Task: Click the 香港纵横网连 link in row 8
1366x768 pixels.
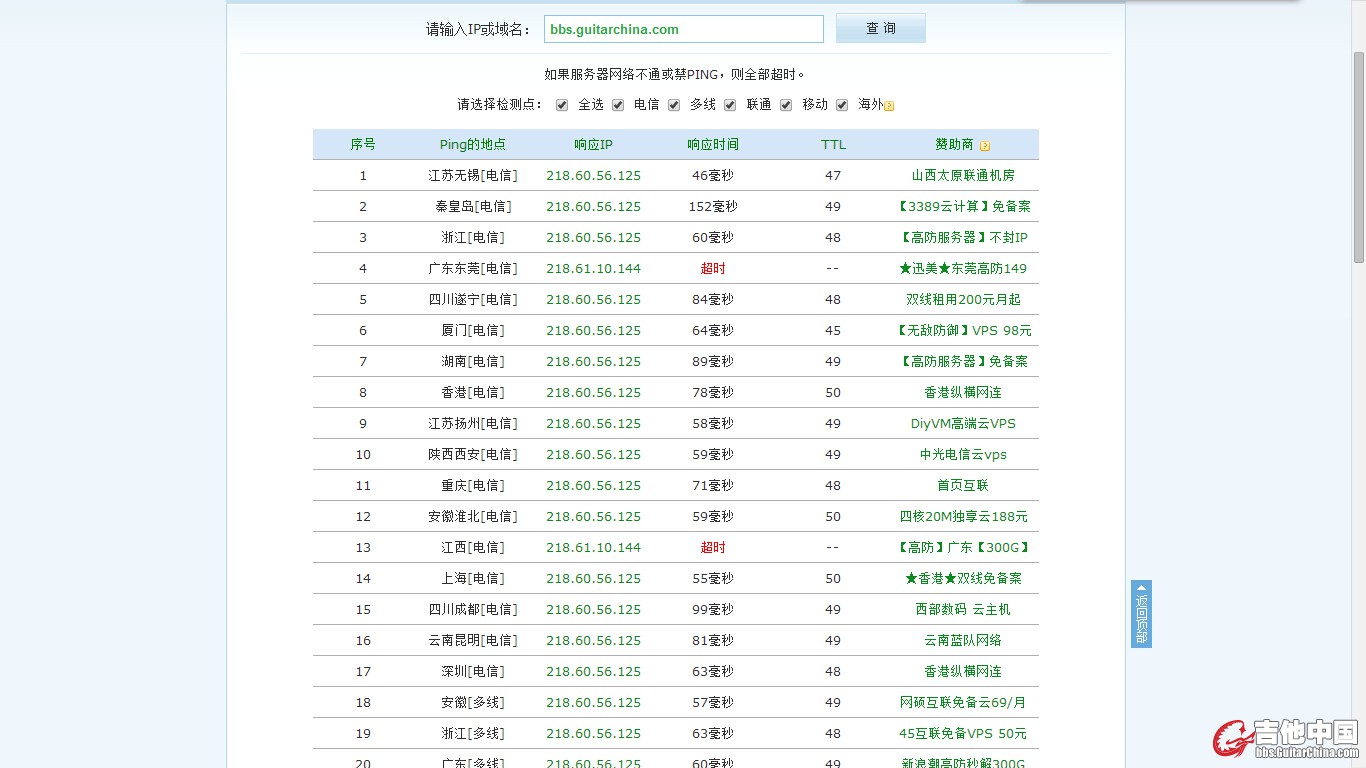Action: (x=963, y=392)
